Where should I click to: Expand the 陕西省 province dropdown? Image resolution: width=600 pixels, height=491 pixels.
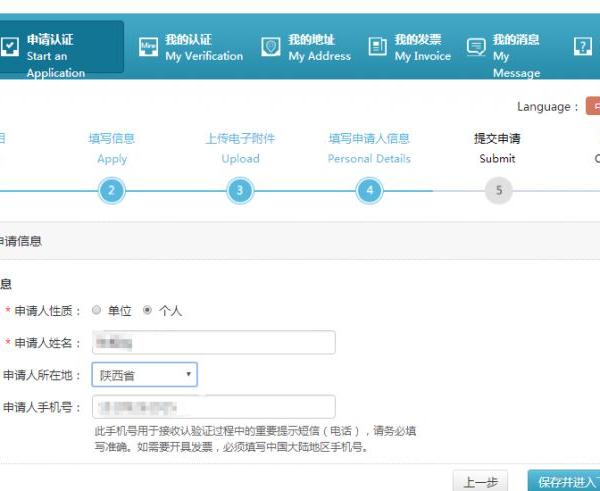[144, 375]
